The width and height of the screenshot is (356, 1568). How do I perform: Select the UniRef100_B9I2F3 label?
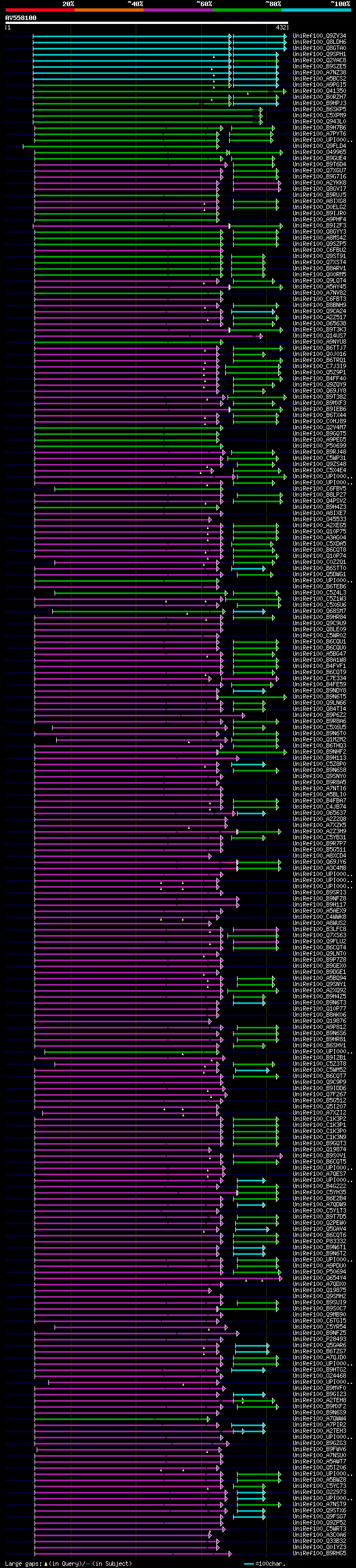tap(319, 226)
